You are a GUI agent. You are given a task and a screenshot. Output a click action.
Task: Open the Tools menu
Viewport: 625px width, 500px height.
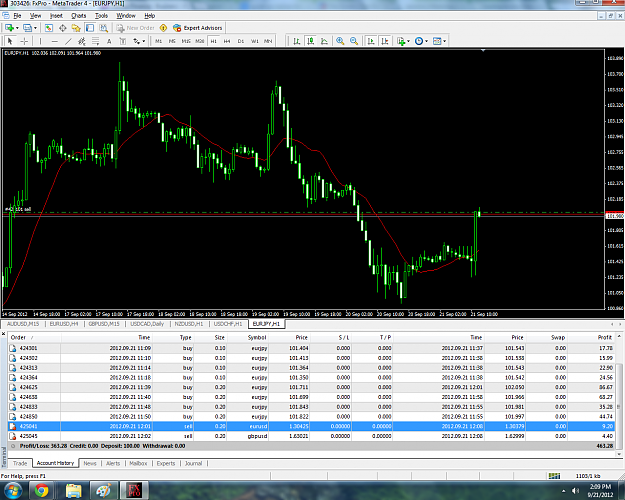coord(101,16)
